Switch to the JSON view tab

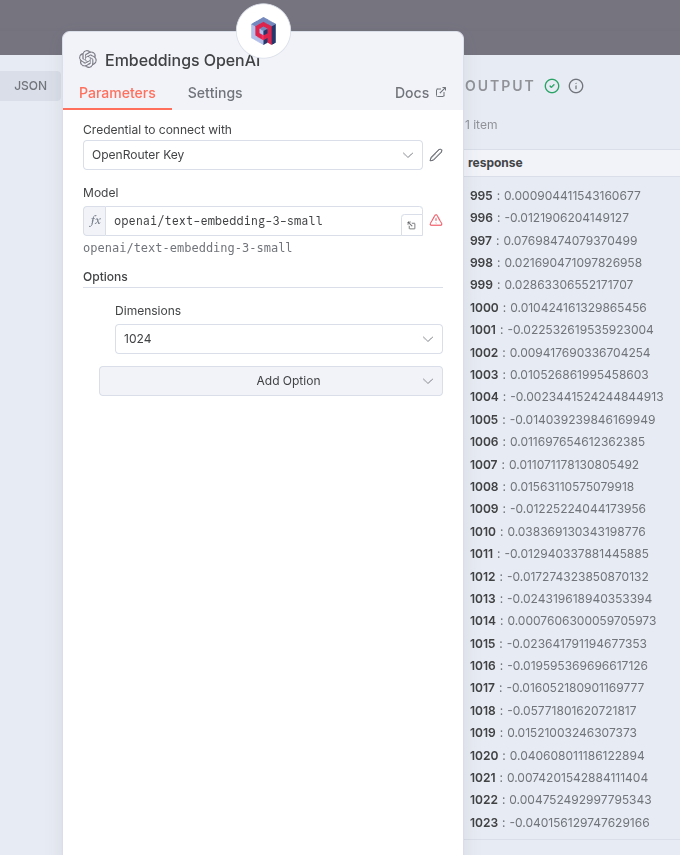(x=30, y=86)
